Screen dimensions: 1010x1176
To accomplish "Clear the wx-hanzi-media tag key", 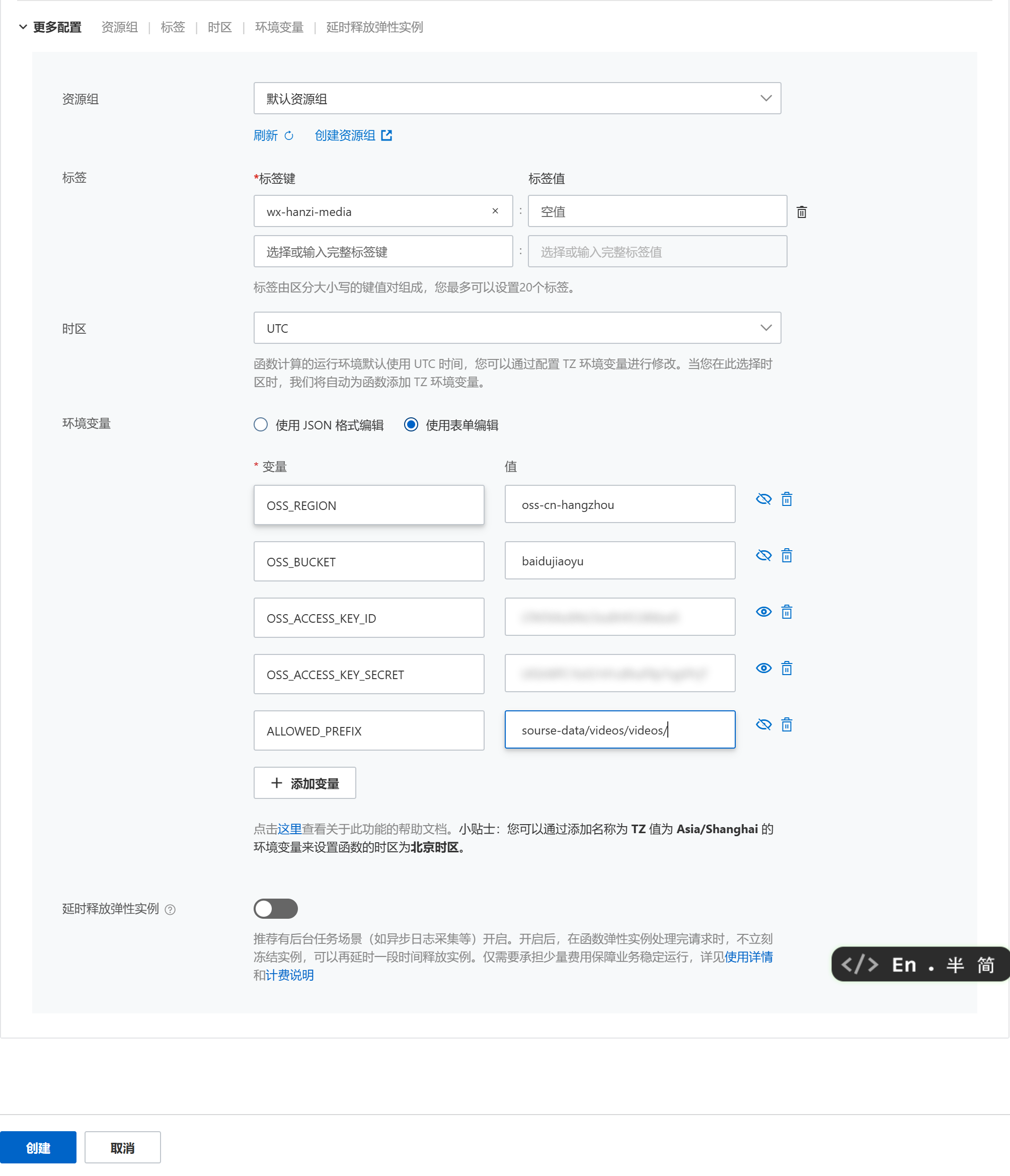I will 495,210.
